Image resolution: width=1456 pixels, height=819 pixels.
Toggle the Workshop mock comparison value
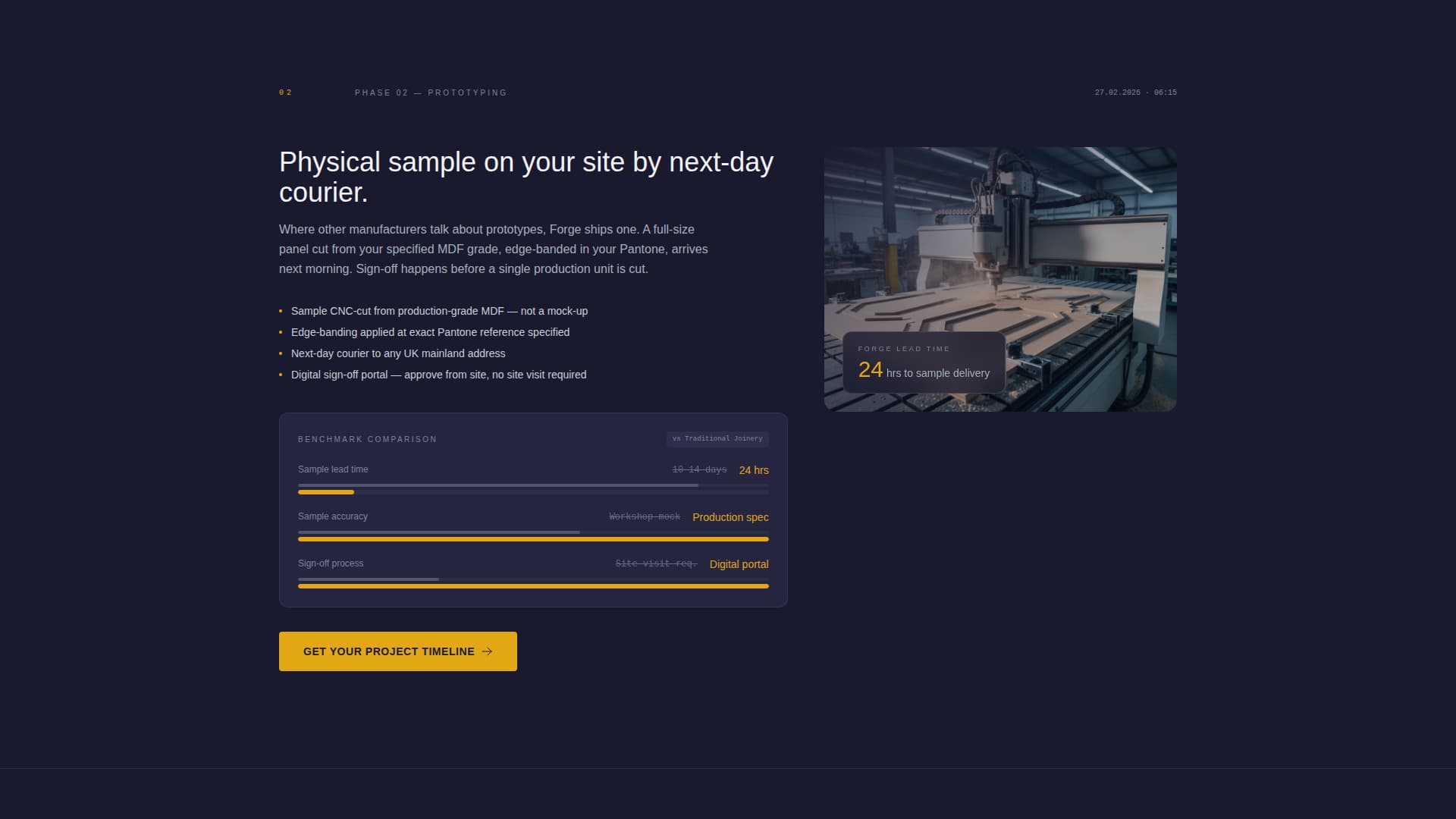click(x=644, y=516)
